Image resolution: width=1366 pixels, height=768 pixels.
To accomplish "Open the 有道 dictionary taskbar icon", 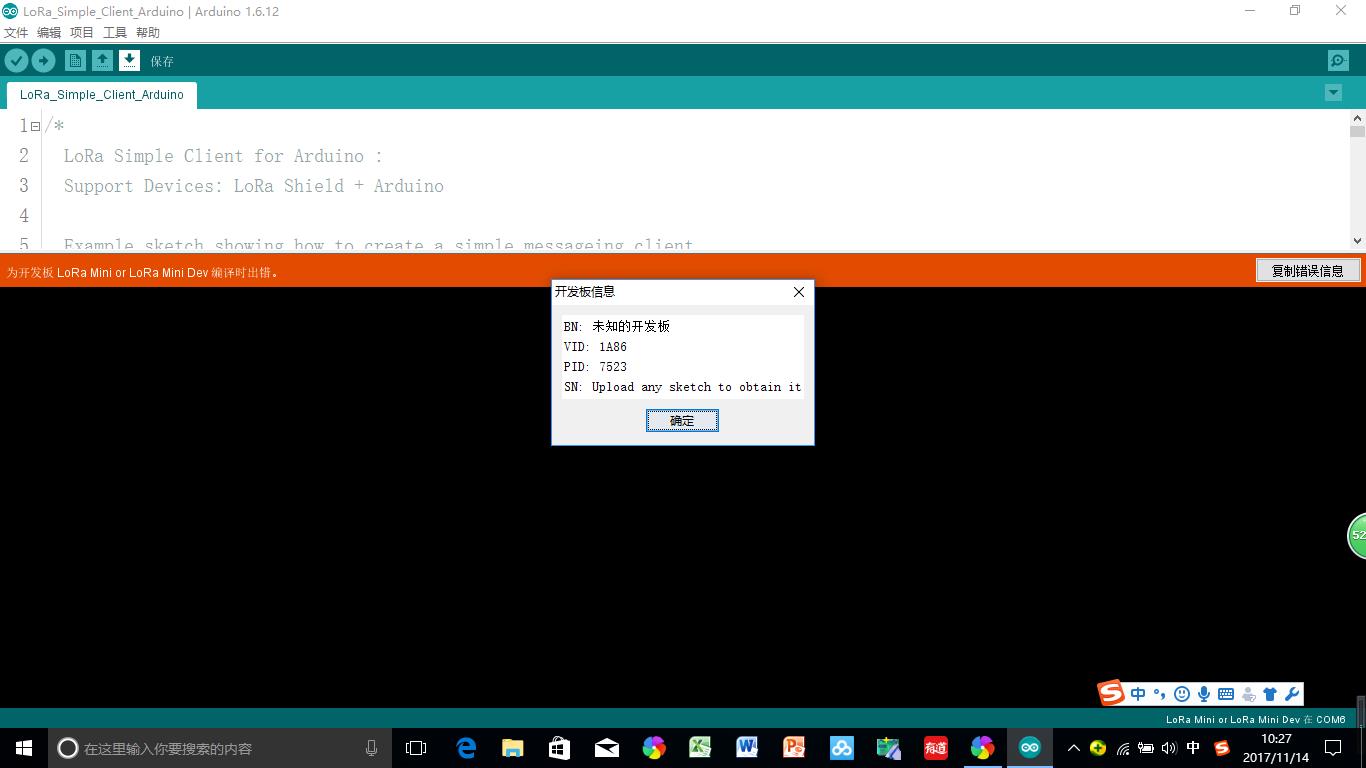I will tap(935, 748).
